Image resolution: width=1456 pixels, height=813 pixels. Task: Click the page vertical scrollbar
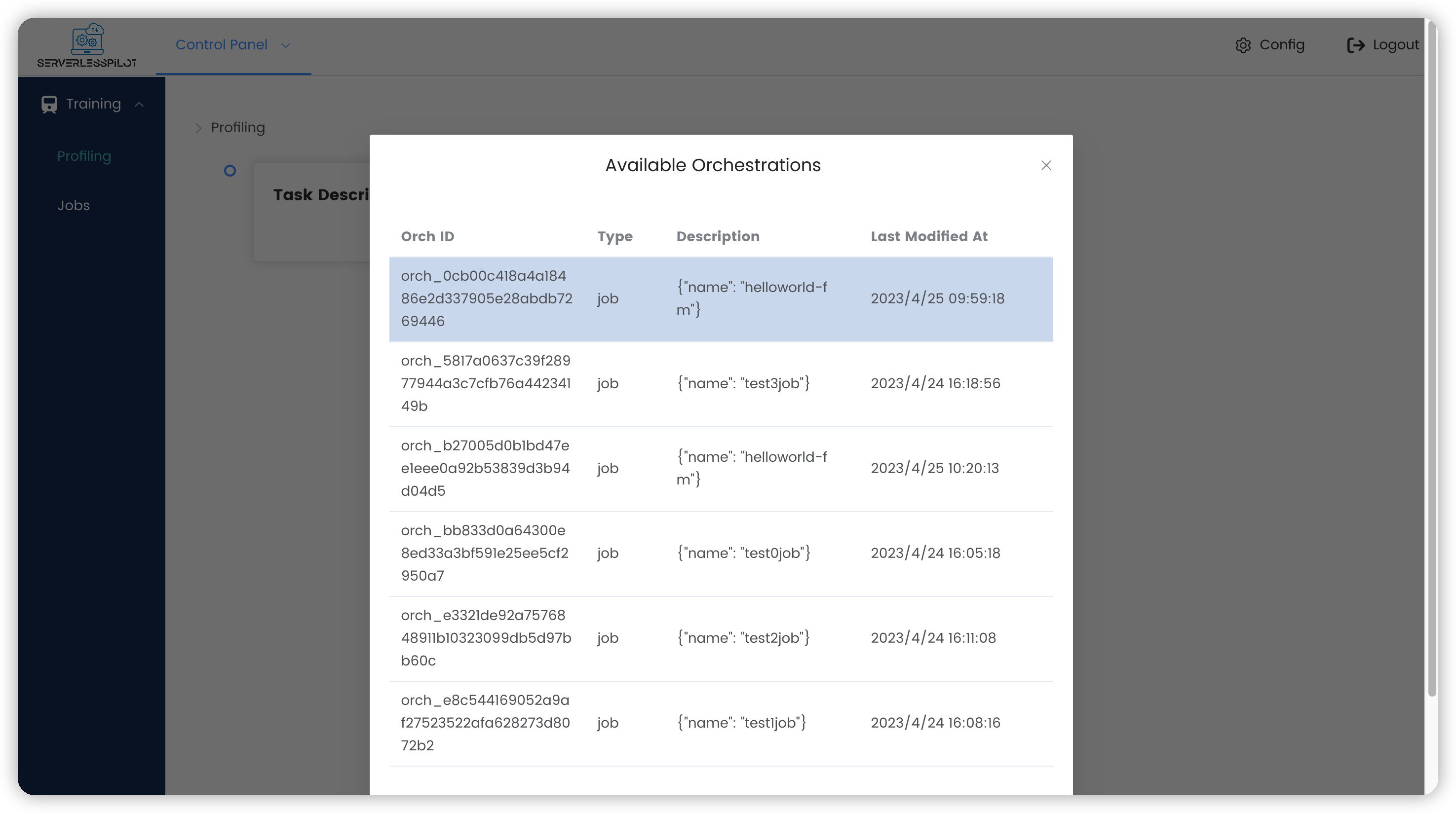point(1432,362)
